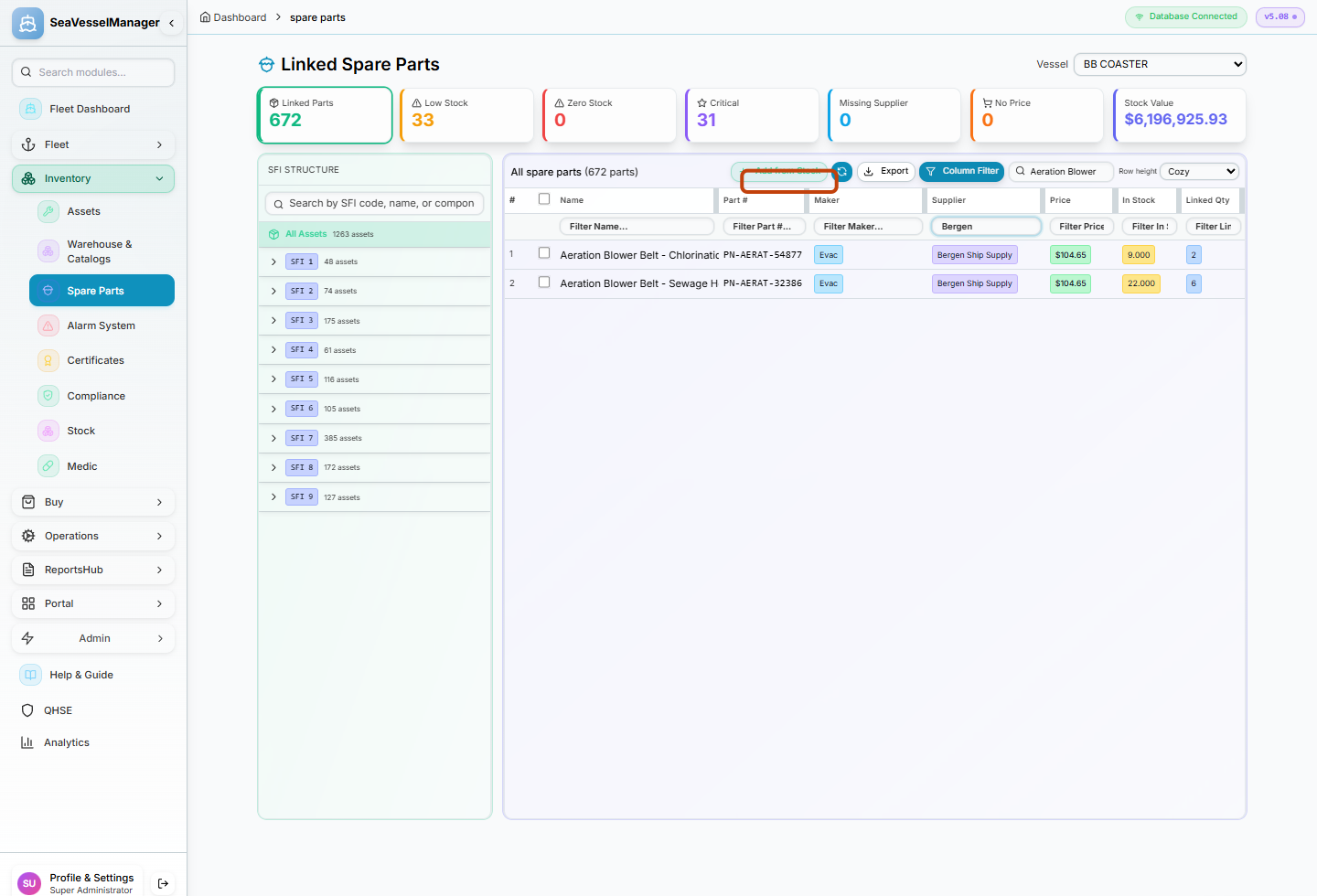This screenshot has height=896, width=1317.
Task: Click the Alarm System warning icon
Action: coord(48,325)
